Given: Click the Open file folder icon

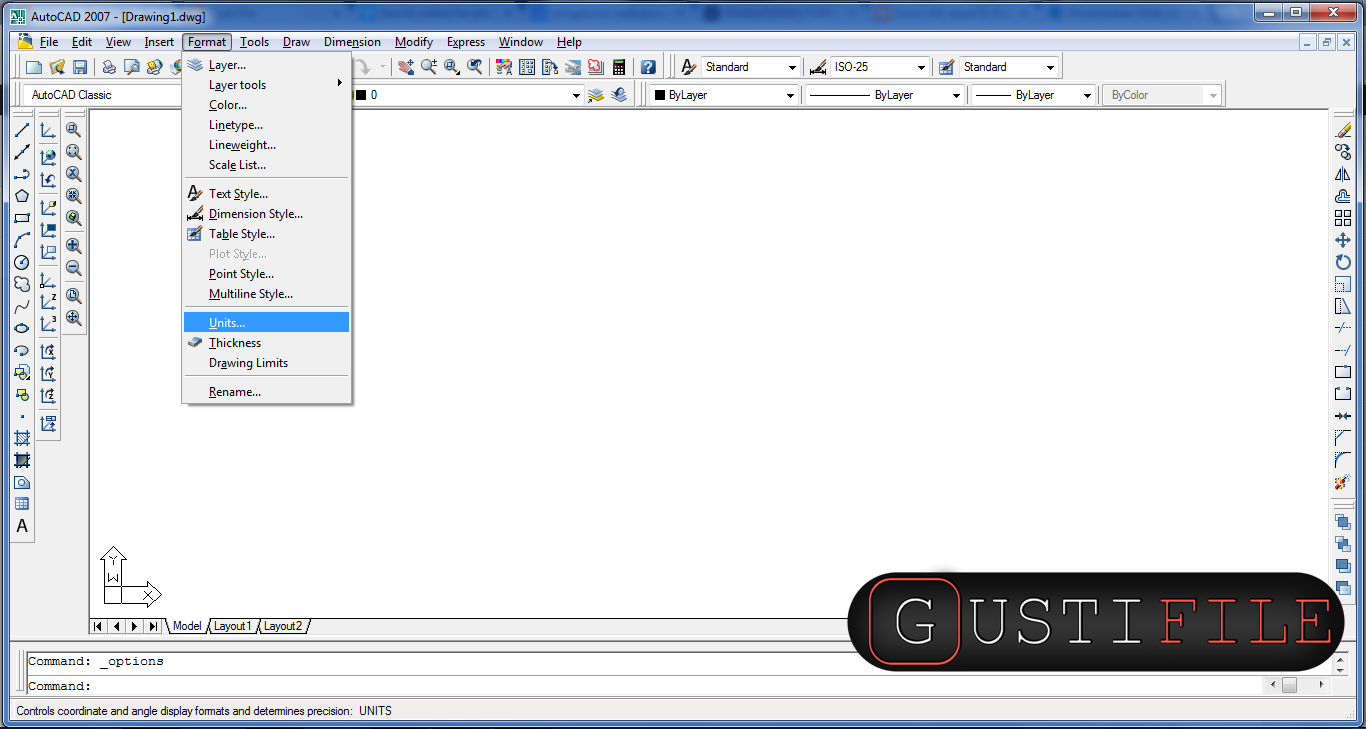Looking at the screenshot, I should coord(57,67).
